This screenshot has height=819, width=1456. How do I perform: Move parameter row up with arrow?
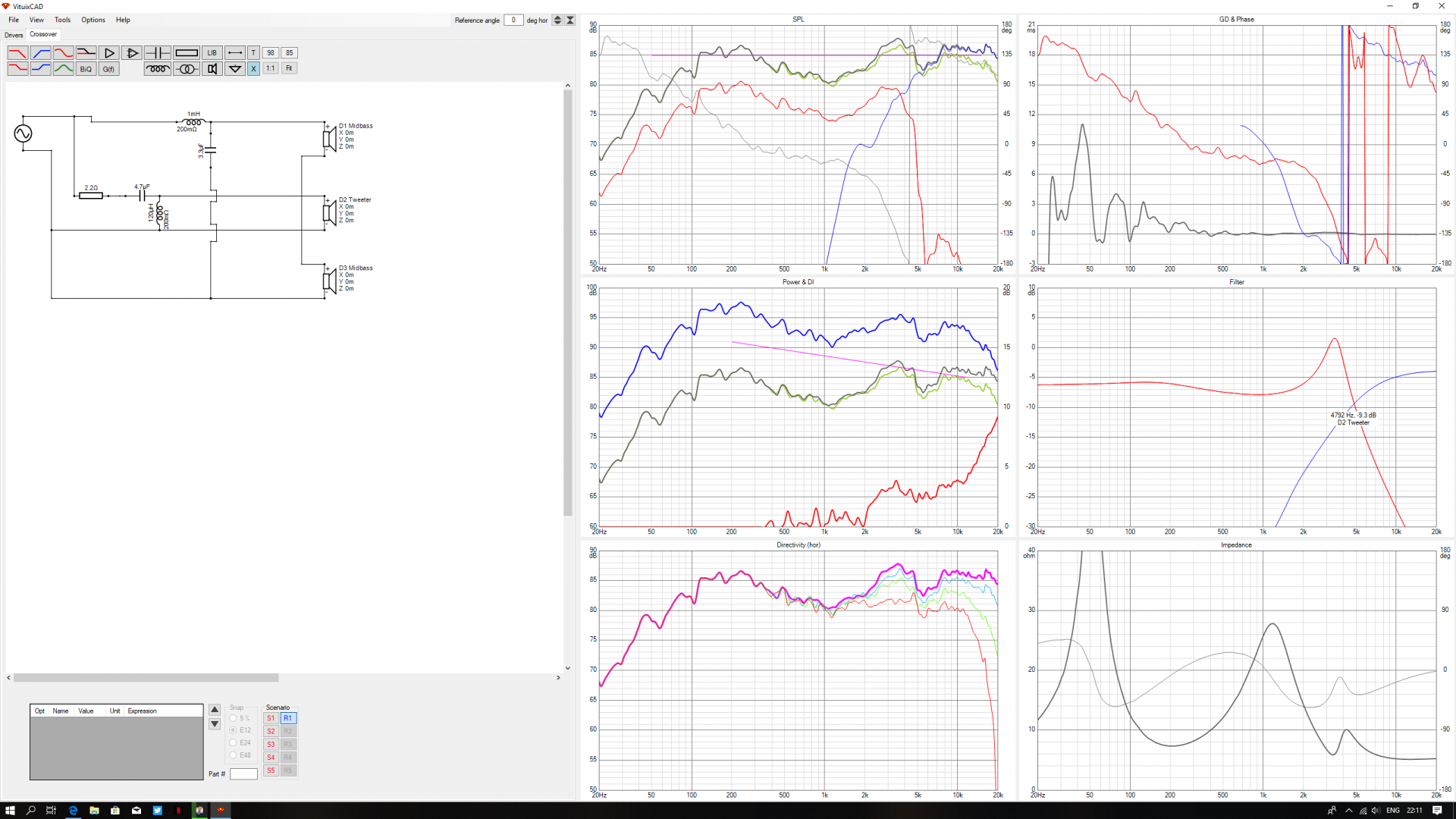coord(215,710)
